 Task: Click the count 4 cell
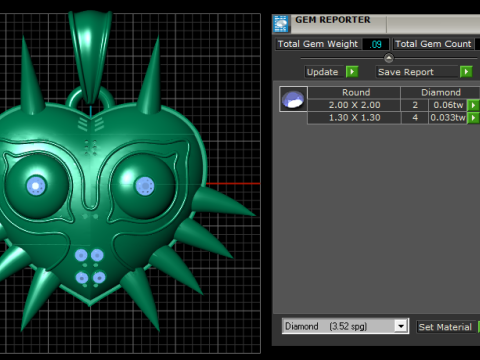[x=415, y=118]
